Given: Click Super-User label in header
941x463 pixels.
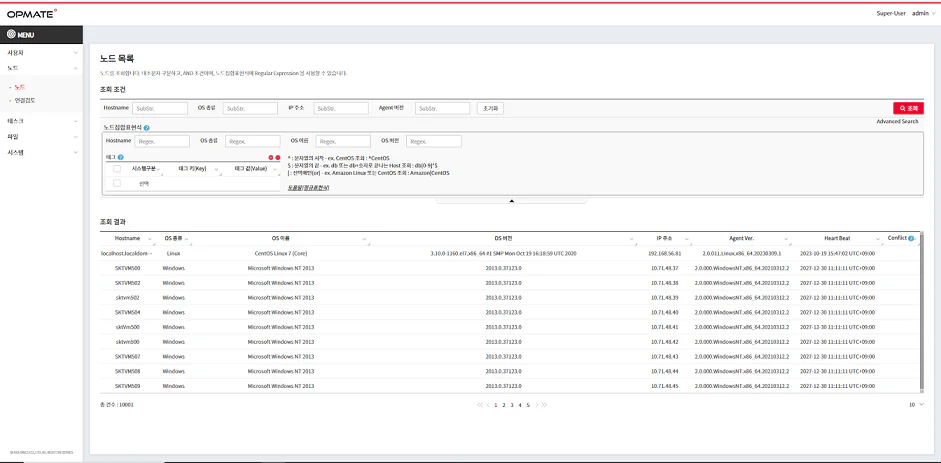Looking at the screenshot, I should 891,13.
